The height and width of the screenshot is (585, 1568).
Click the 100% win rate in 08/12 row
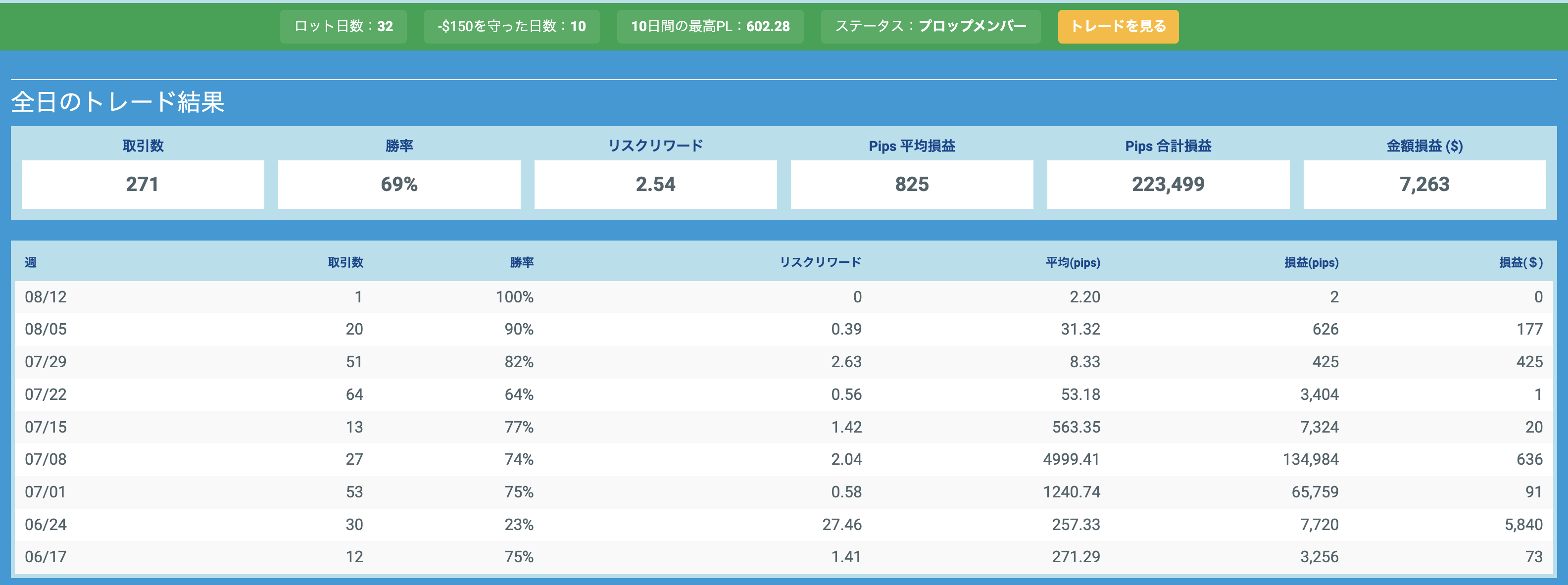tap(514, 297)
